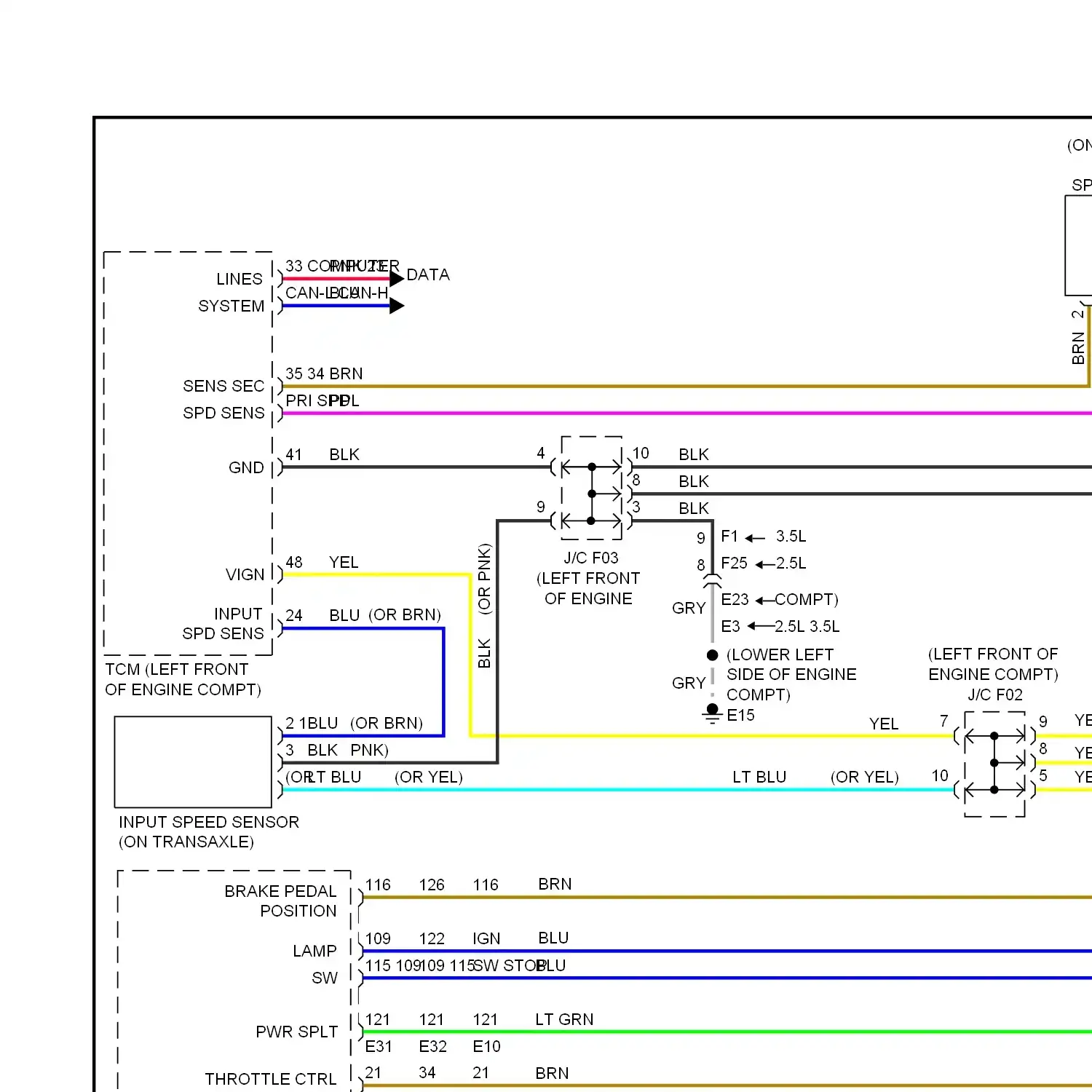
Task: Click connector label E32
Action: click(432, 1046)
